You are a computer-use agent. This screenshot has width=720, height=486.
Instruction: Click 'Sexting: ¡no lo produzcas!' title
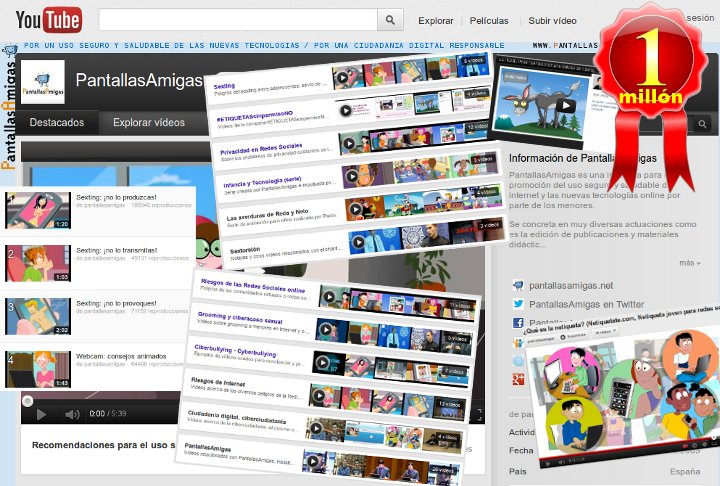(116, 198)
